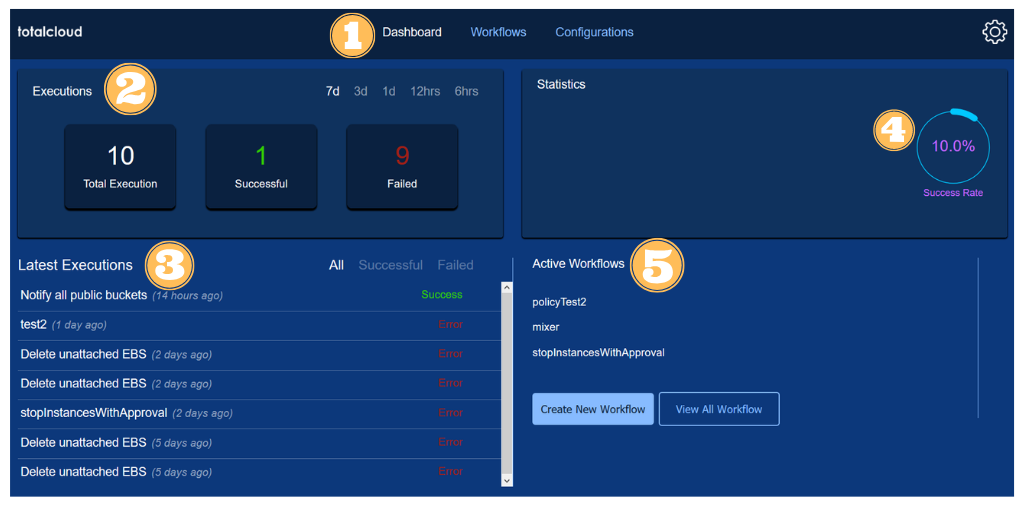Click the Executions panel heading

click(x=62, y=91)
